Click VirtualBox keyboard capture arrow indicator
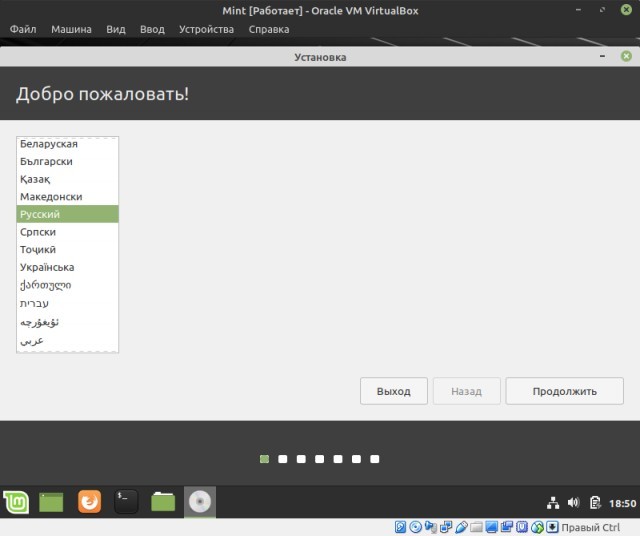The width and height of the screenshot is (640, 536). (x=552, y=527)
